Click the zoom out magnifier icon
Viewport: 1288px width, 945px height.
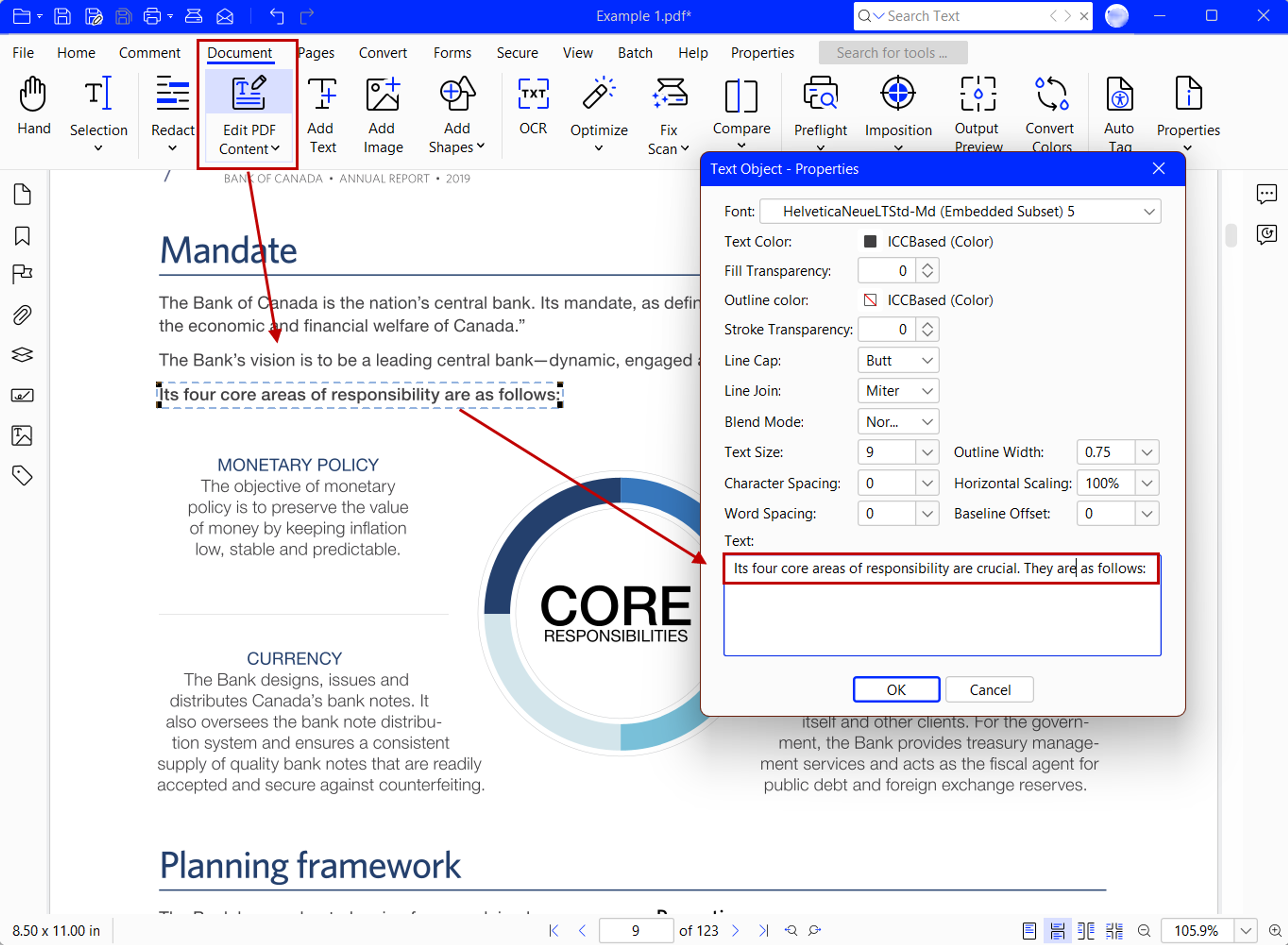pyautogui.click(x=1144, y=931)
